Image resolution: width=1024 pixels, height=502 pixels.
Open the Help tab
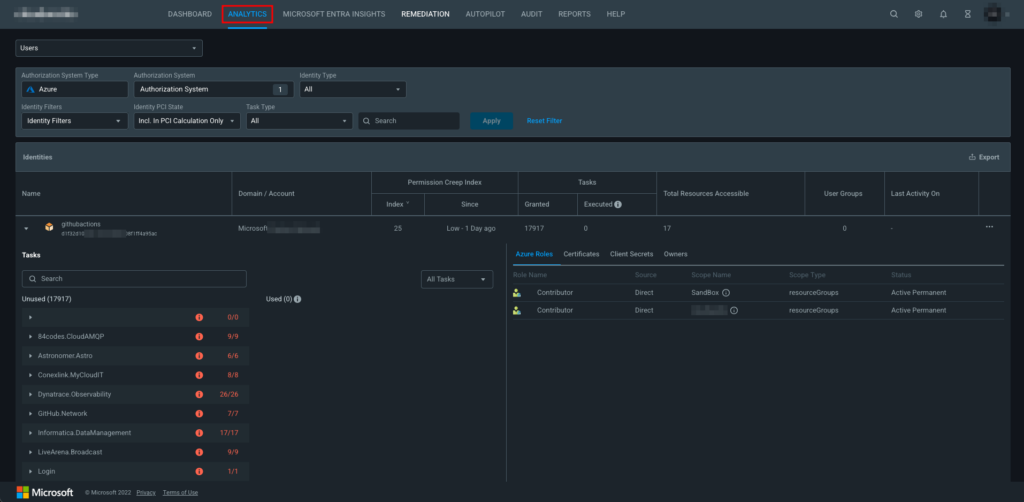click(615, 14)
